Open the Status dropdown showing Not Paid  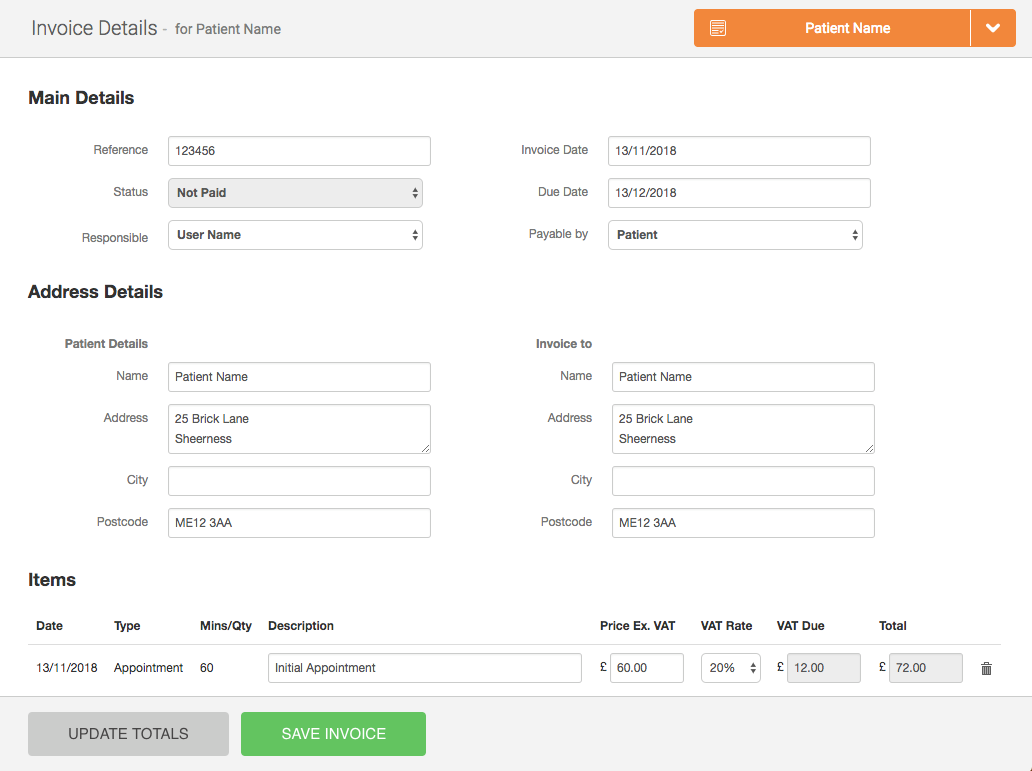pos(296,193)
